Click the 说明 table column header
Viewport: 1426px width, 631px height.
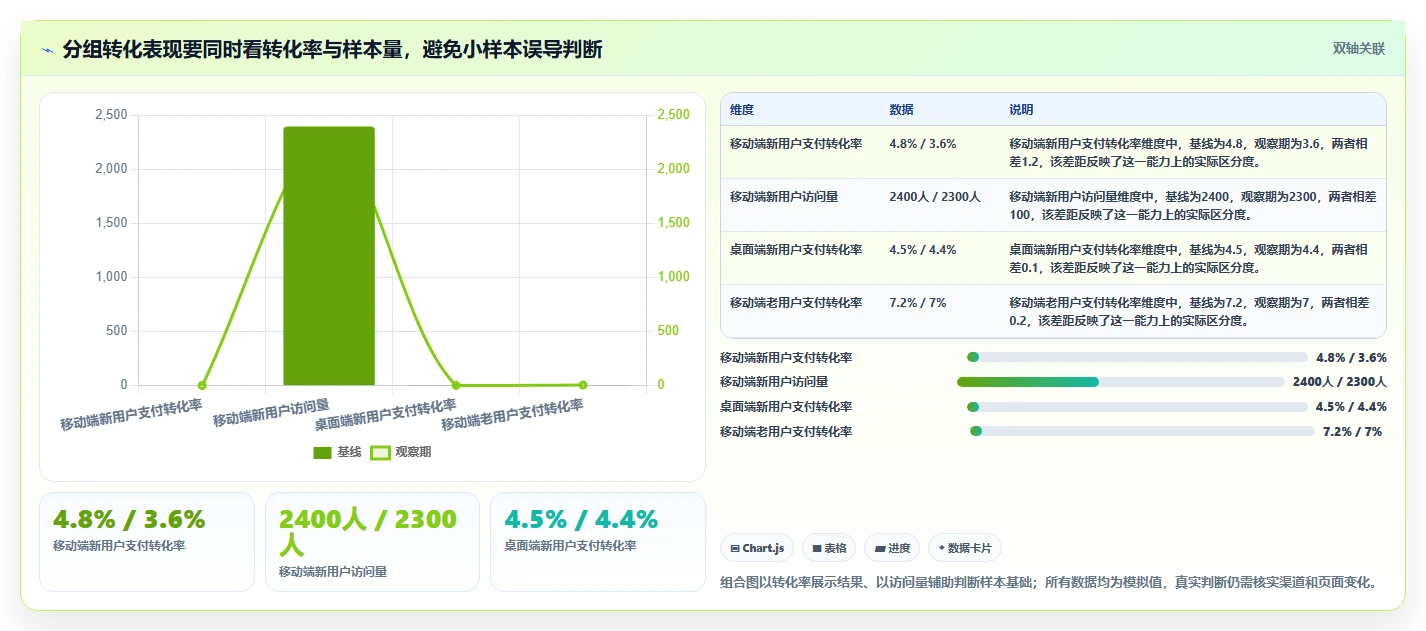click(1021, 110)
